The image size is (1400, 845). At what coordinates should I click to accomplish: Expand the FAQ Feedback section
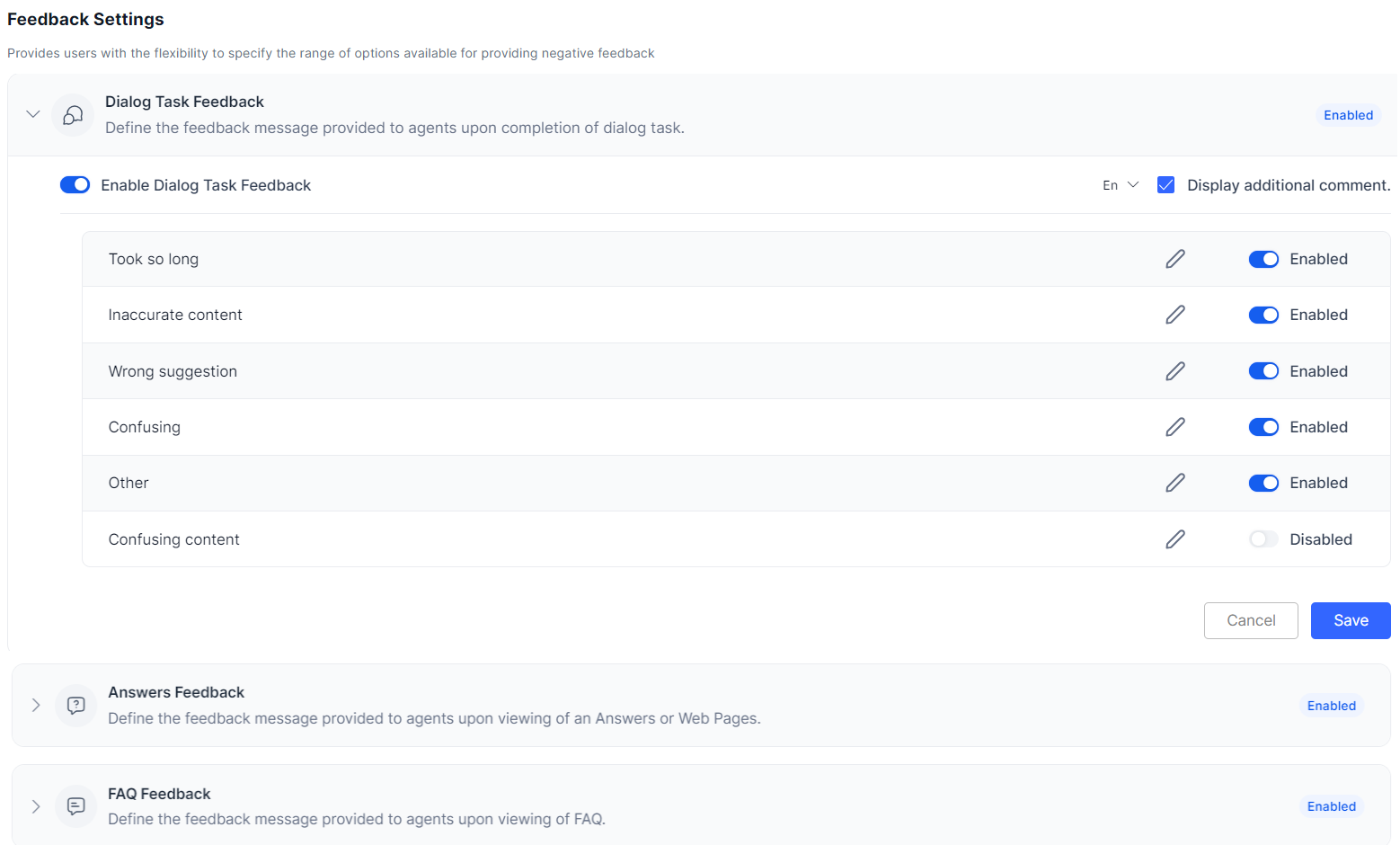tap(36, 806)
